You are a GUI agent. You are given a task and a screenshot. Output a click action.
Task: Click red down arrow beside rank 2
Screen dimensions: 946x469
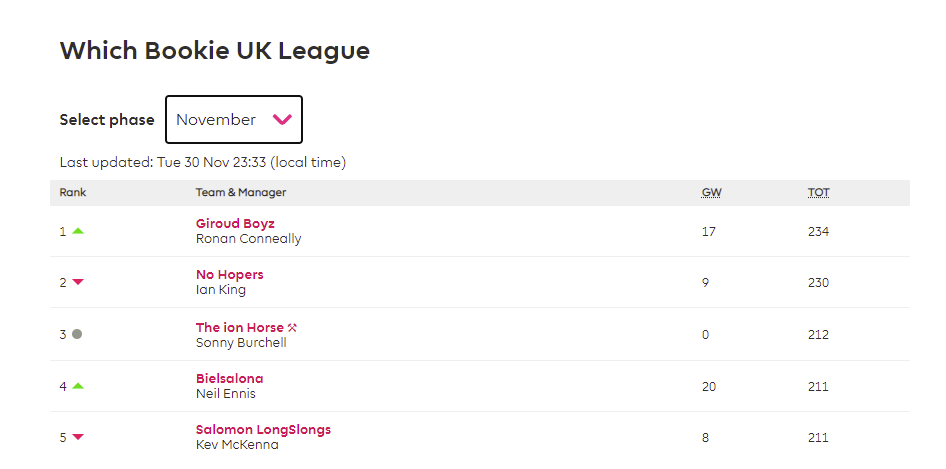click(78, 282)
